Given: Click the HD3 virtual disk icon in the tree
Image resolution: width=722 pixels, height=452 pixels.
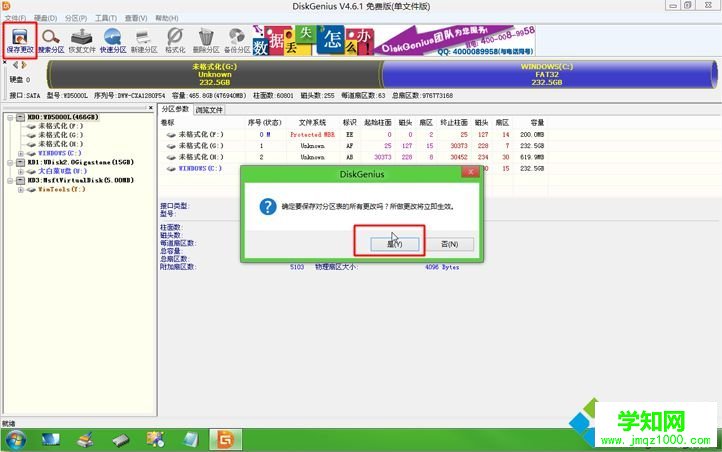Looking at the screenshot, I should tap(21, 180).
